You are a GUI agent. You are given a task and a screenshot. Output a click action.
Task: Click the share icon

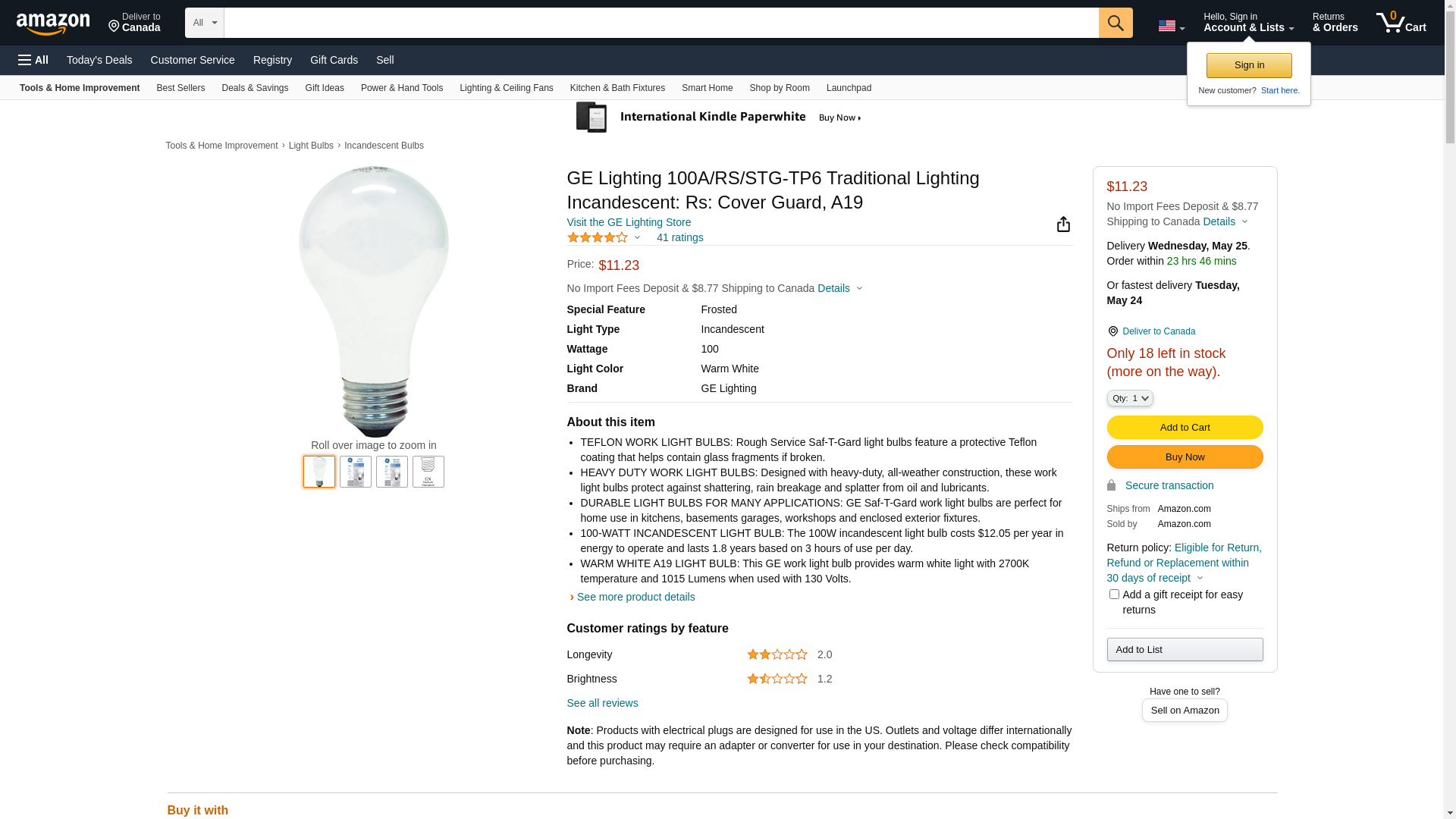tap(1063, 224)
